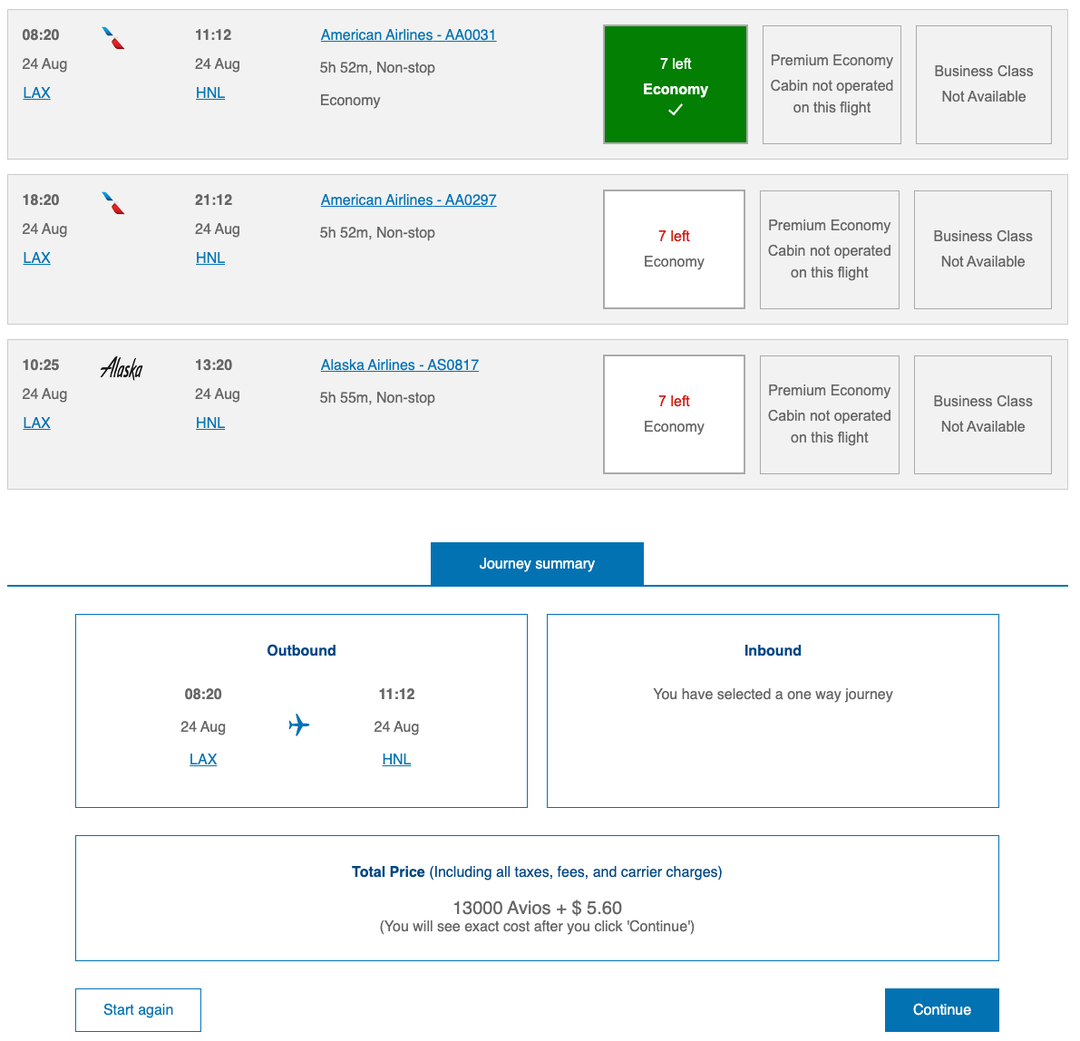Click the American Airlines logo on flight AA0297
The image size is (1080, 1041).
pos(111,202)
